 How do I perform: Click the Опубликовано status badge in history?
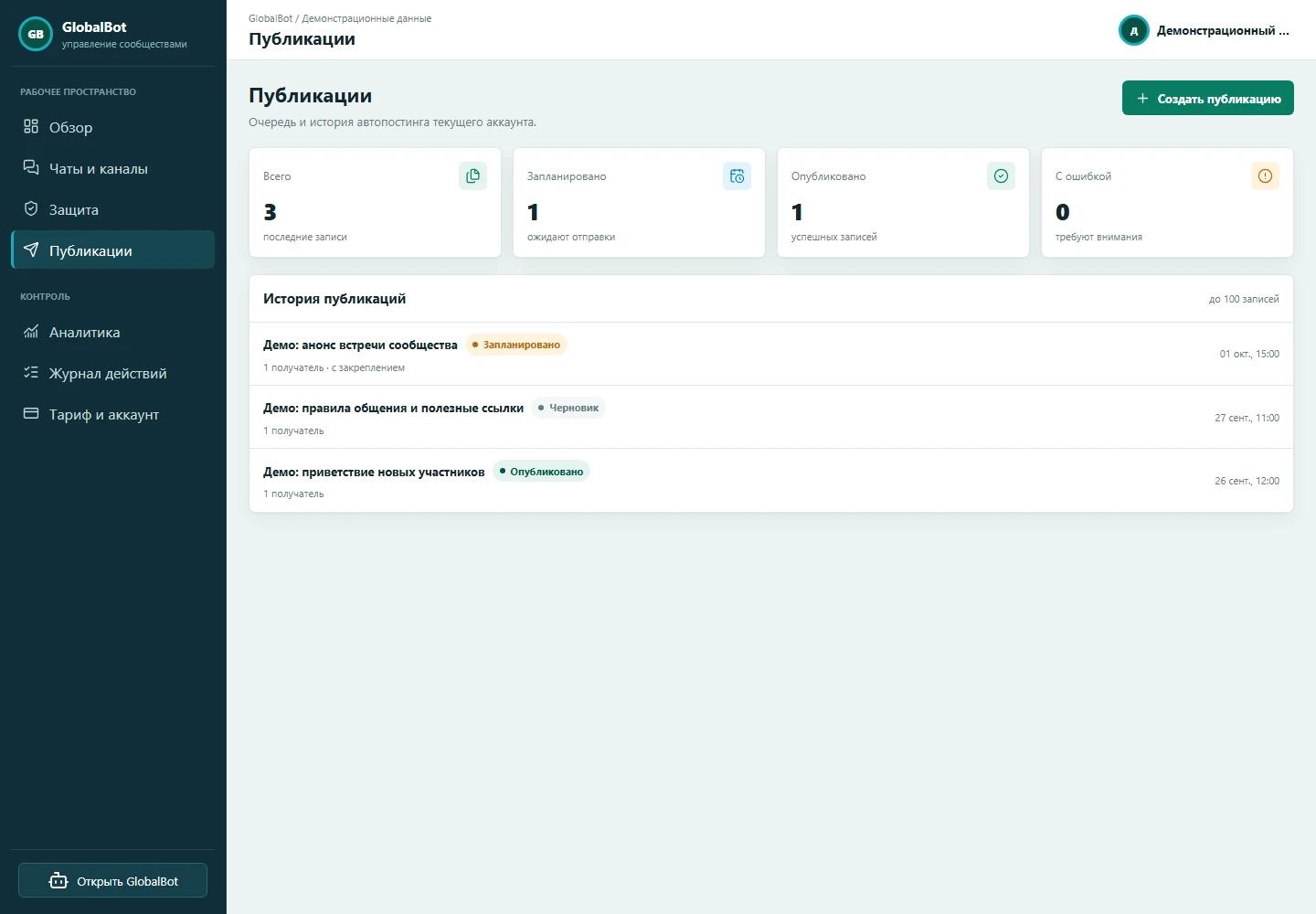[541, 472]
